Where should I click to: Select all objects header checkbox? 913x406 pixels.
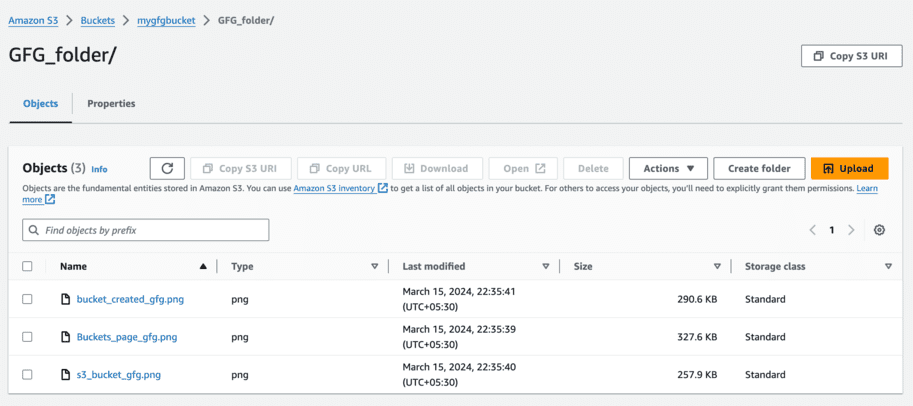(x=27, y=267)
